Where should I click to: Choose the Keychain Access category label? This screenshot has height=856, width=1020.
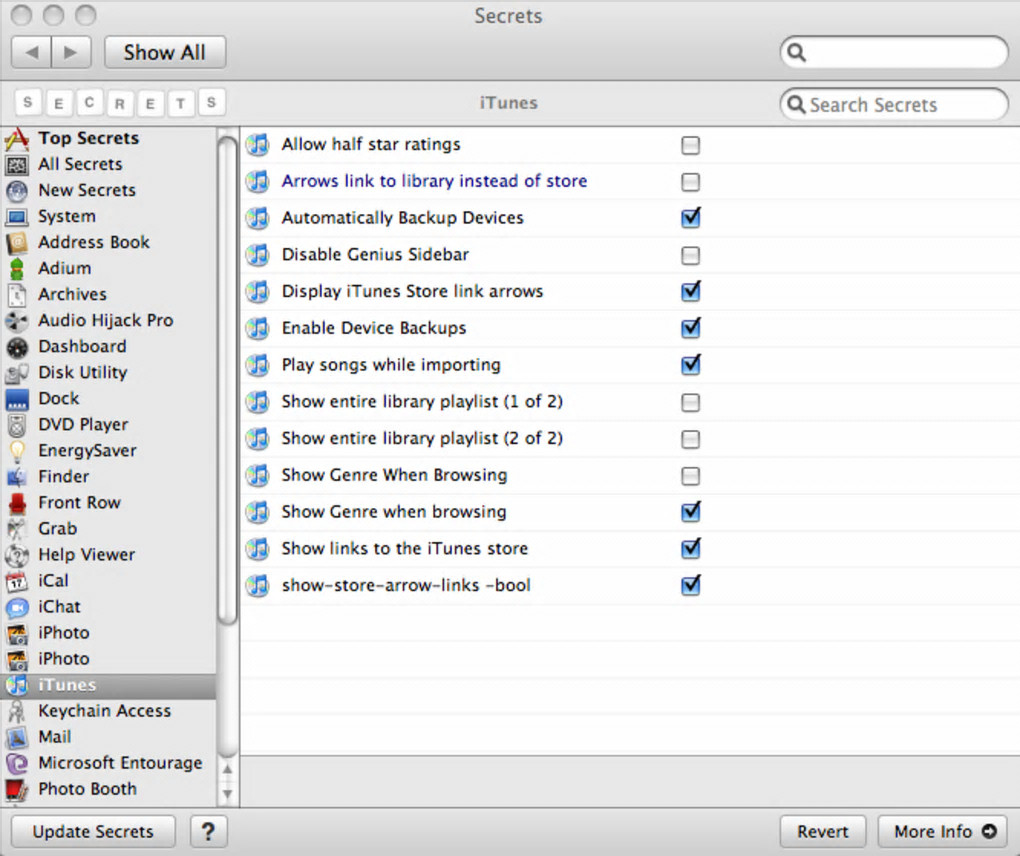(105, 710)
